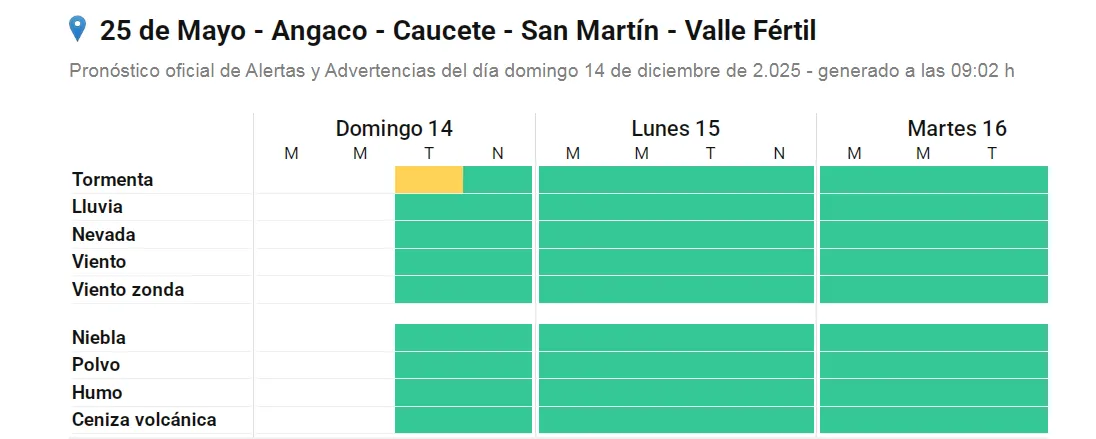This screenshot has height=439, width=1096.
Task: Click green Viento zonda bar under Martes 16
Action: pyautogui.click(x=934, y=290)
